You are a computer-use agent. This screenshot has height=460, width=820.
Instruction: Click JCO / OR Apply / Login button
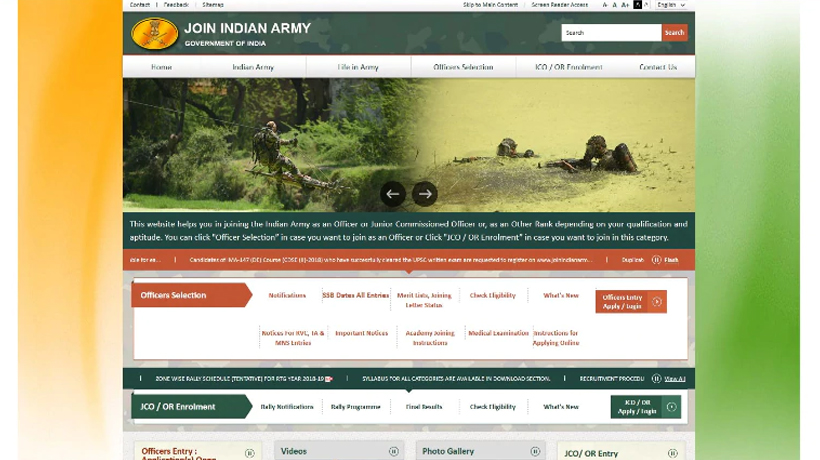[646, 407]
